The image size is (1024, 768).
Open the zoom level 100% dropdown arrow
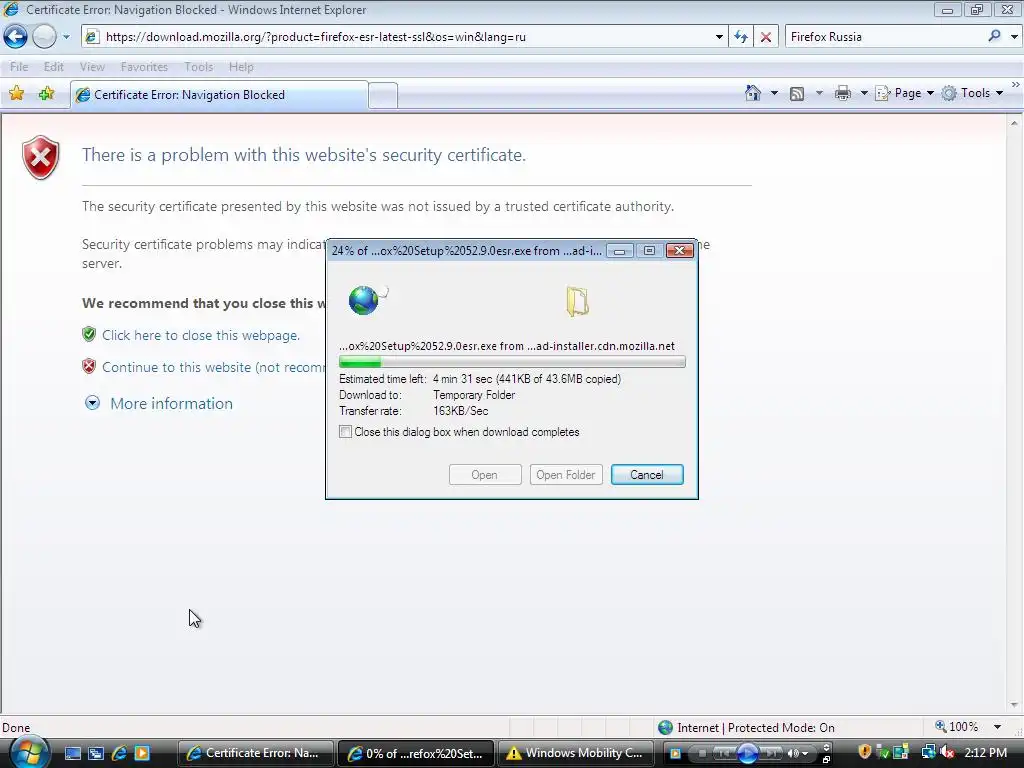[997, 727]
